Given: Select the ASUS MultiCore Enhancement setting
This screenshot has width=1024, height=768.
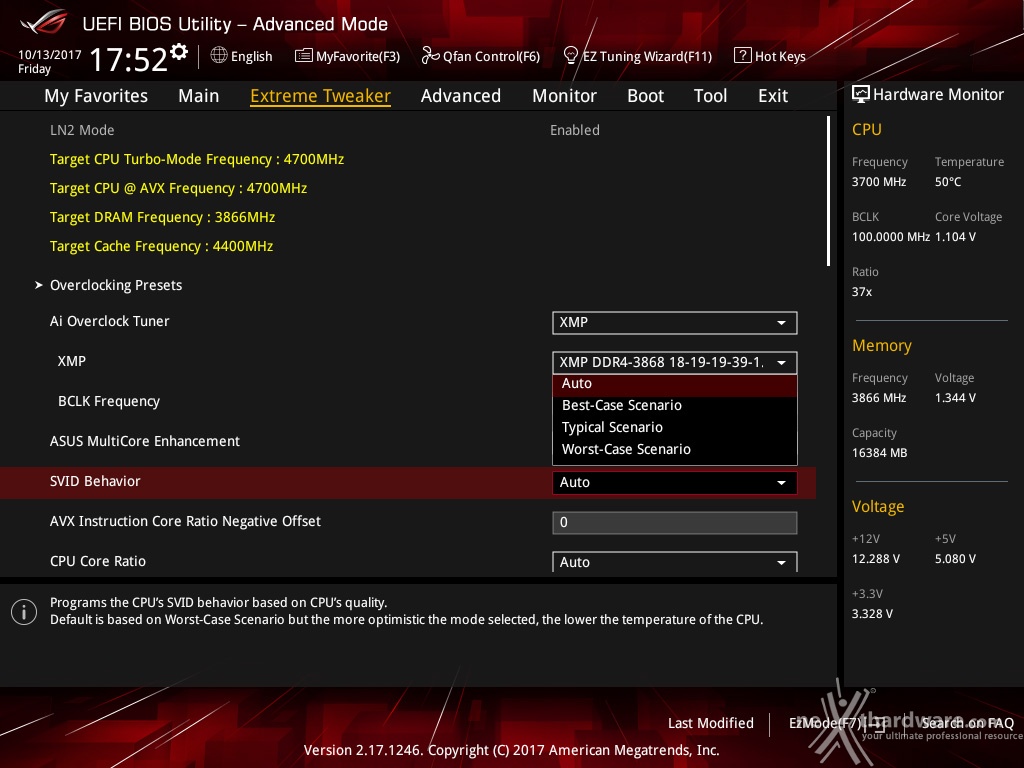Looking at the screenshot, I should click(145, 441).
